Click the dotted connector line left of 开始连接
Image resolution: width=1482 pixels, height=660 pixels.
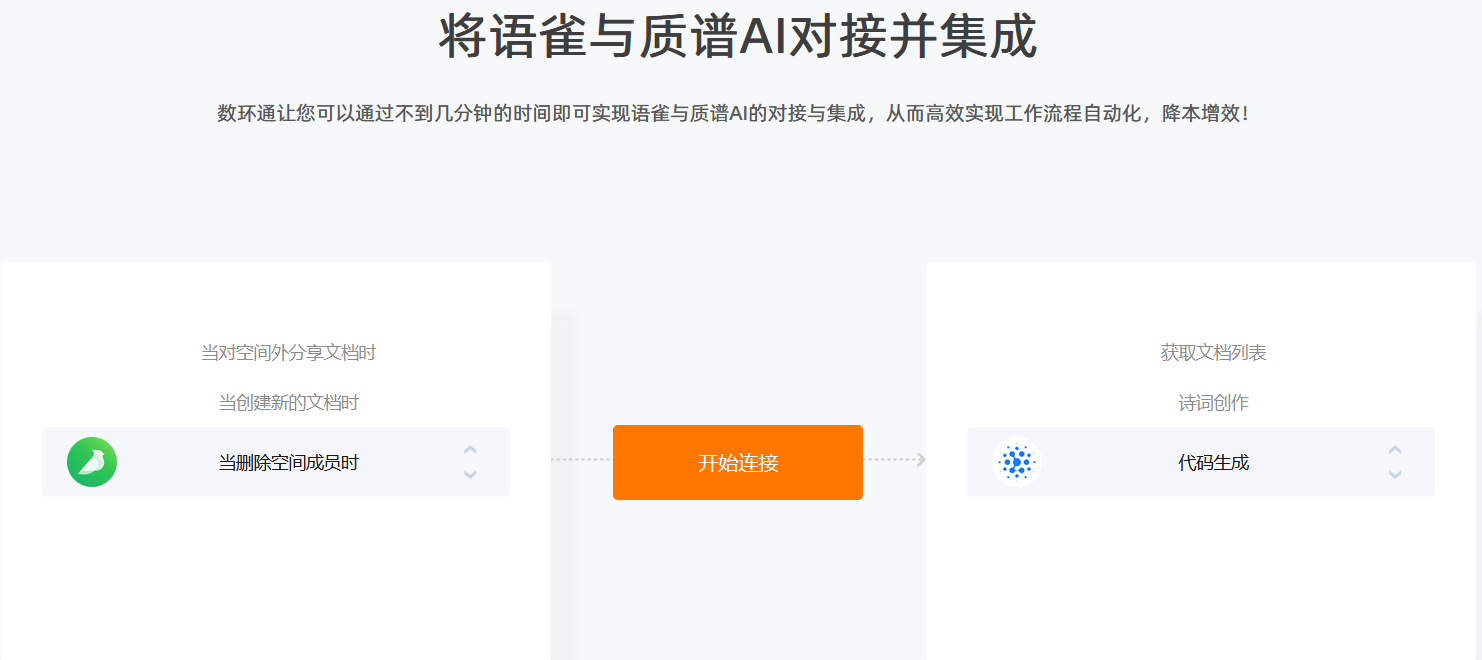[581, 460]
